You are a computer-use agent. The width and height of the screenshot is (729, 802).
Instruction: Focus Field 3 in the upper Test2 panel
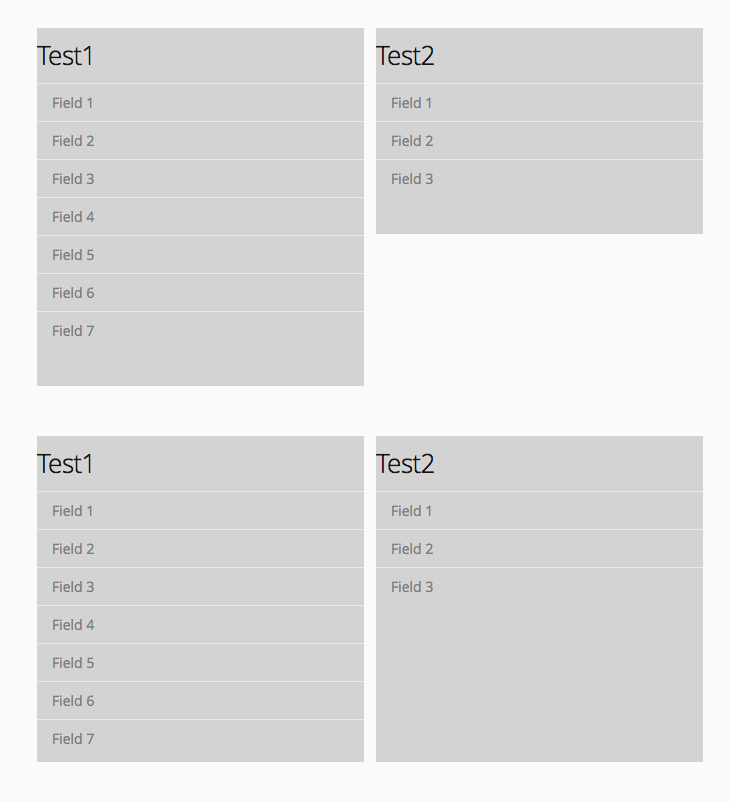(x=539, y=179)
